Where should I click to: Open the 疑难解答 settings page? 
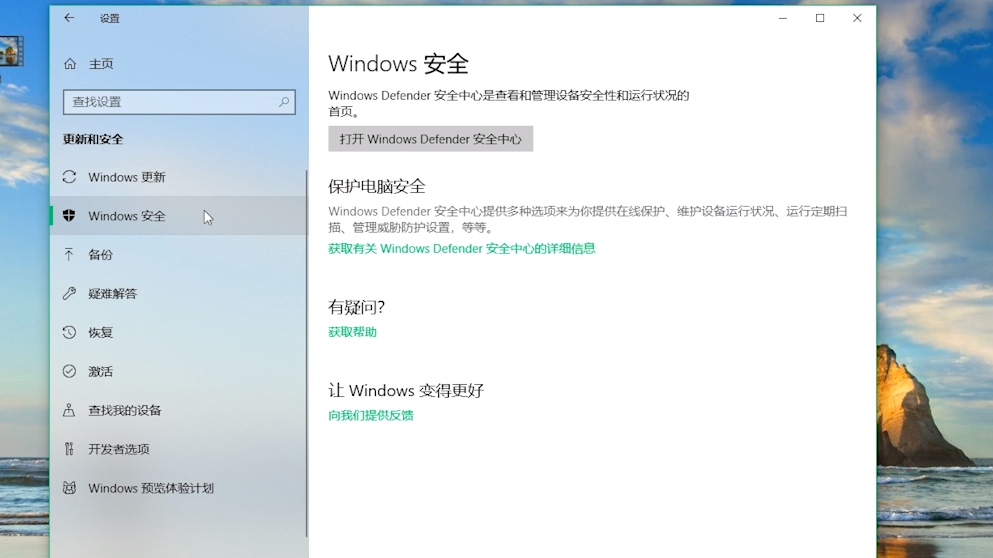[x=179, y=293]
